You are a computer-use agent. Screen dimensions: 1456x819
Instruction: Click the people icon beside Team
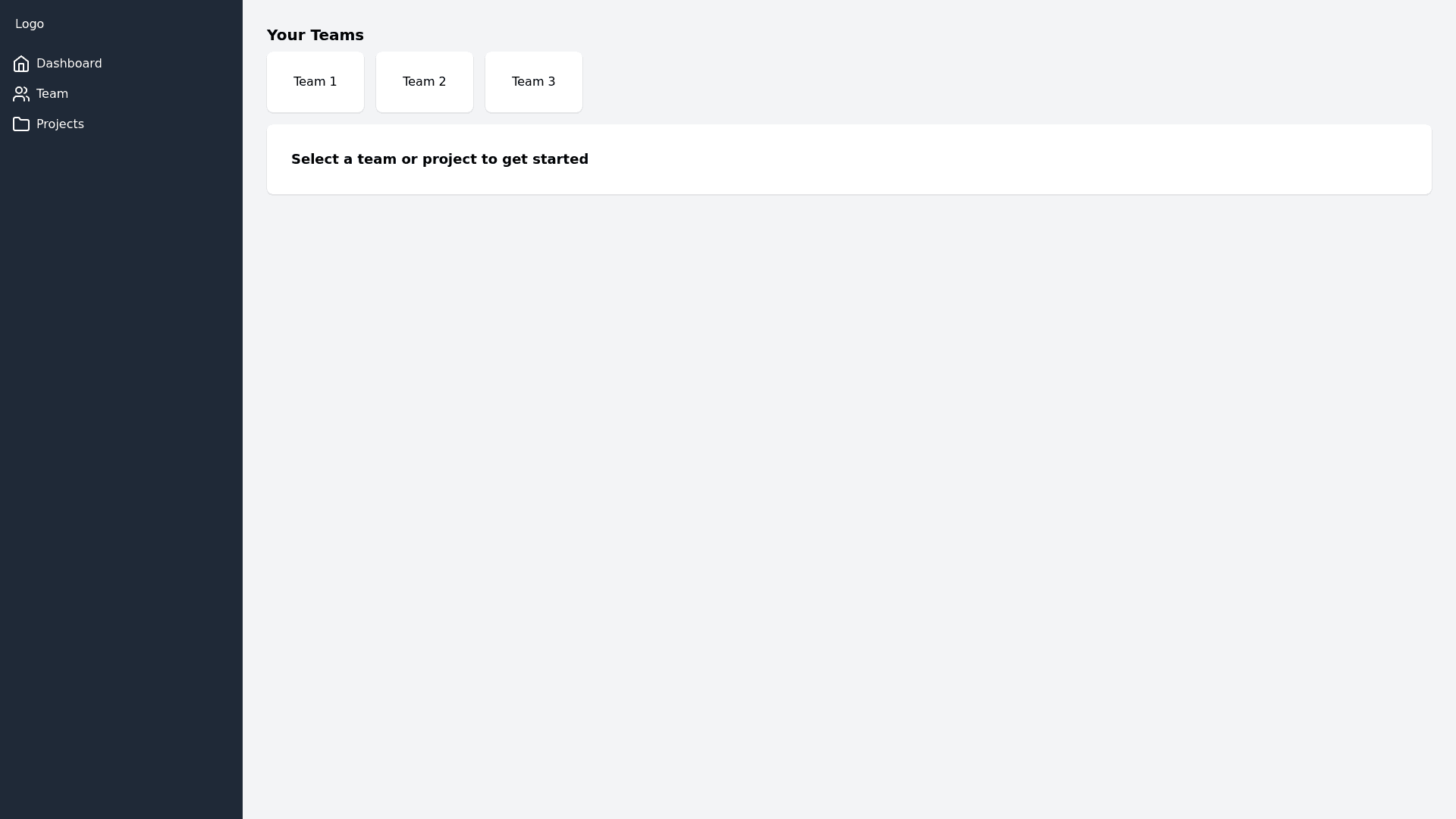click(21, 94)
